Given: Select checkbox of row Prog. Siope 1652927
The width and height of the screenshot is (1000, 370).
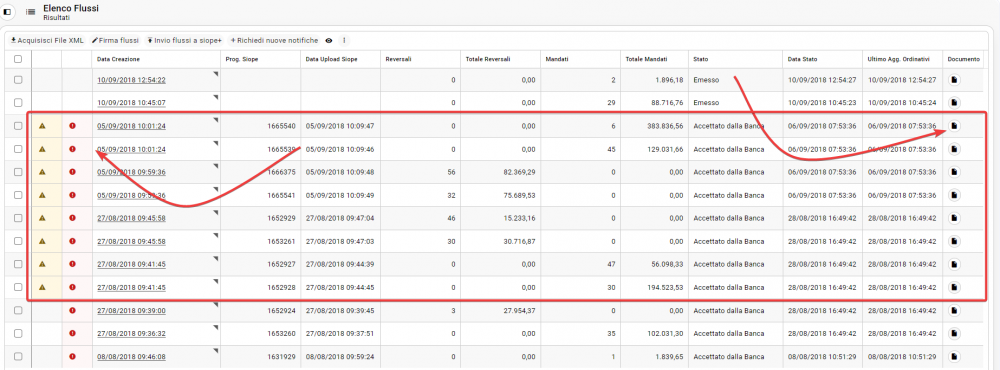Looking at the screenshot, I should point(18,263).
